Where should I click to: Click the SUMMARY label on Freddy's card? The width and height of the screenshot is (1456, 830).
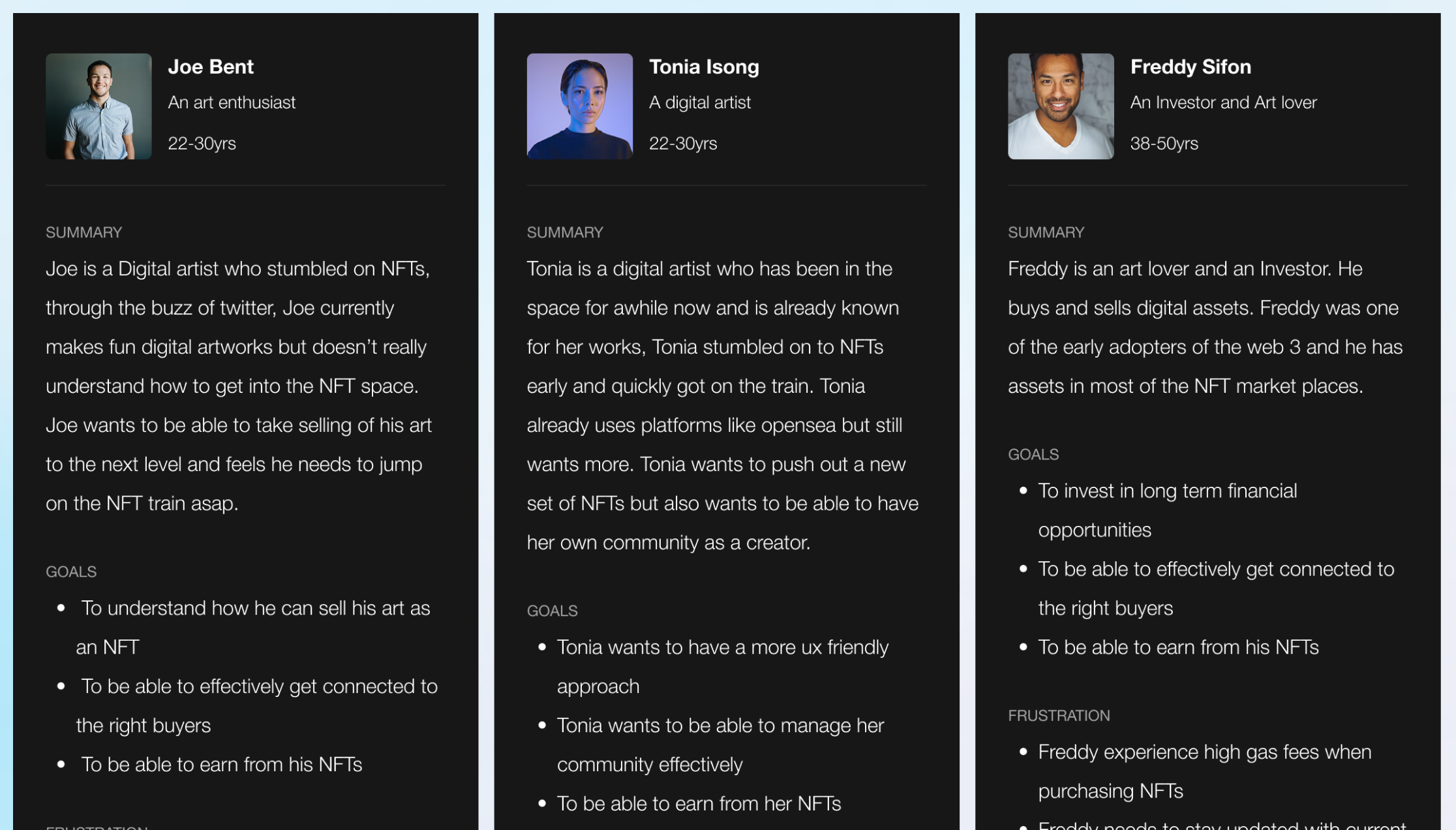(1046, 232)
